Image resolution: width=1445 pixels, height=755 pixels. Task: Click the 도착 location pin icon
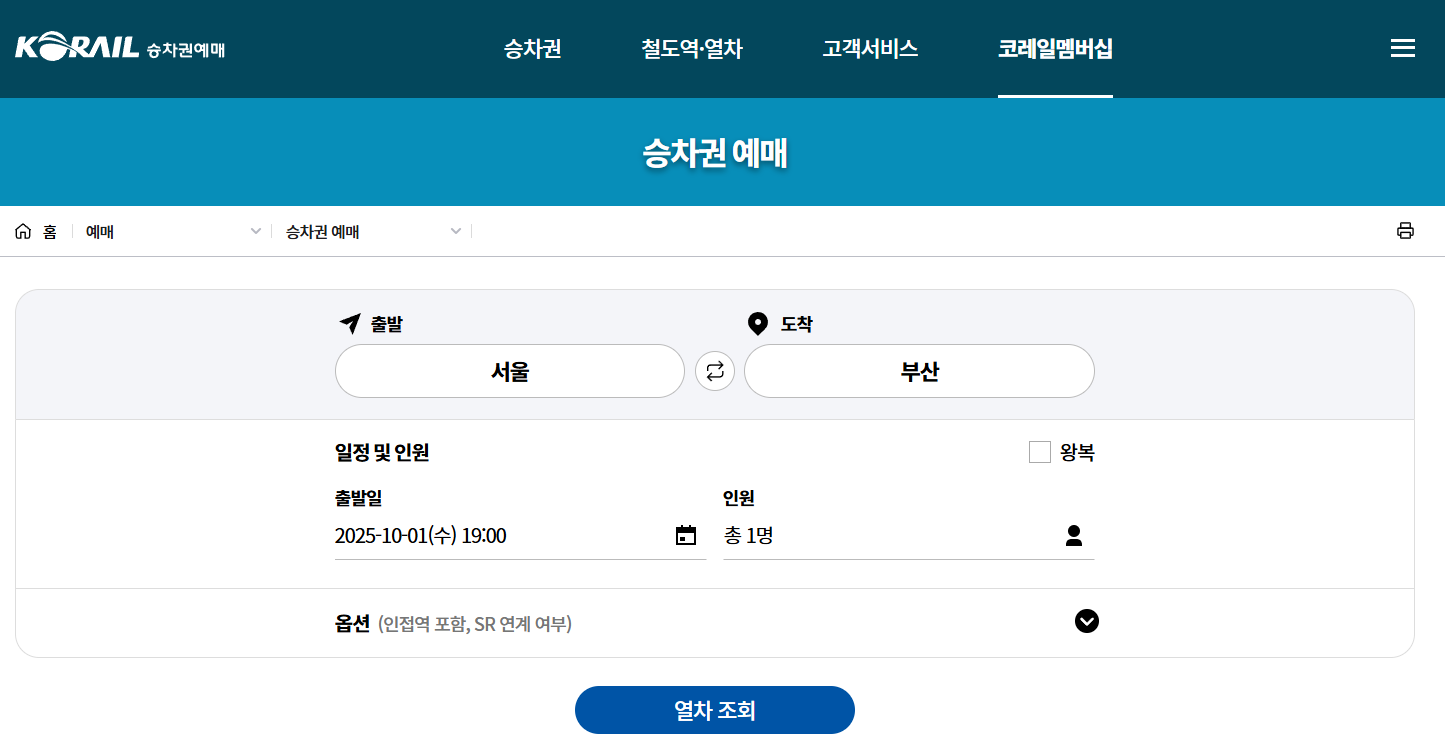(x=758, y=323)
